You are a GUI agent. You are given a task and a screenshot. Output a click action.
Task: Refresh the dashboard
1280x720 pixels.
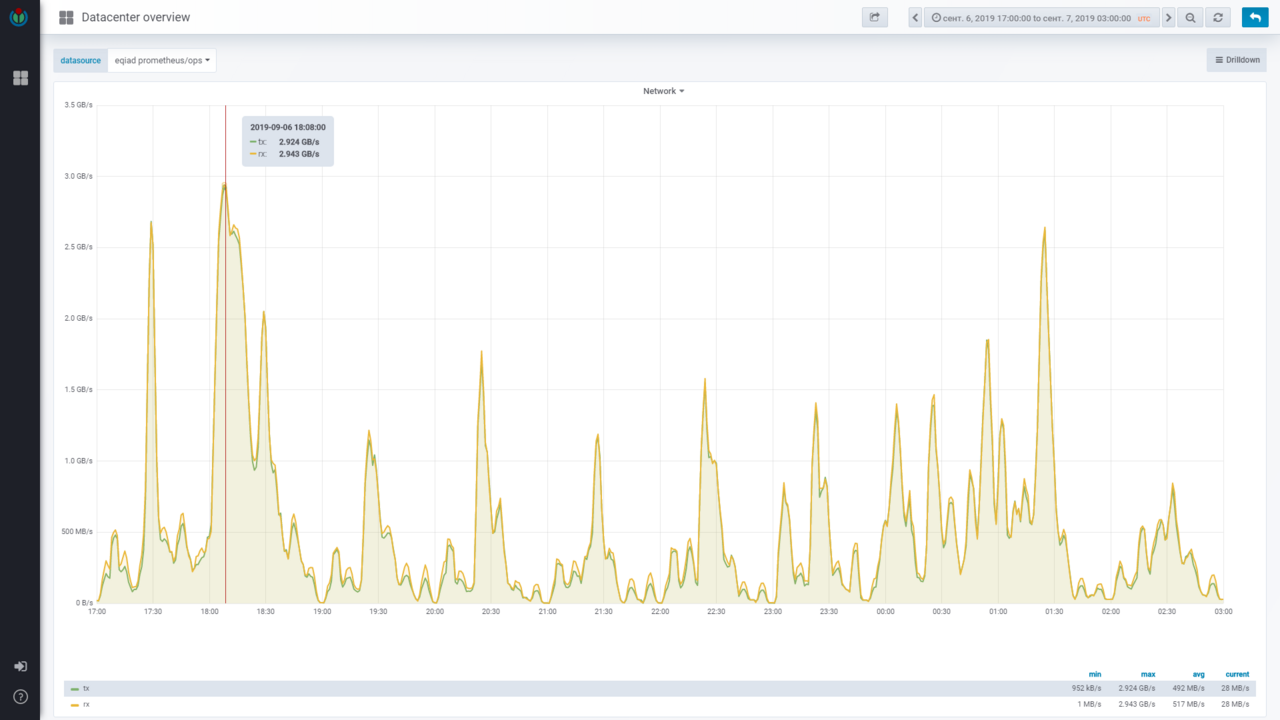click(1218, 17)
